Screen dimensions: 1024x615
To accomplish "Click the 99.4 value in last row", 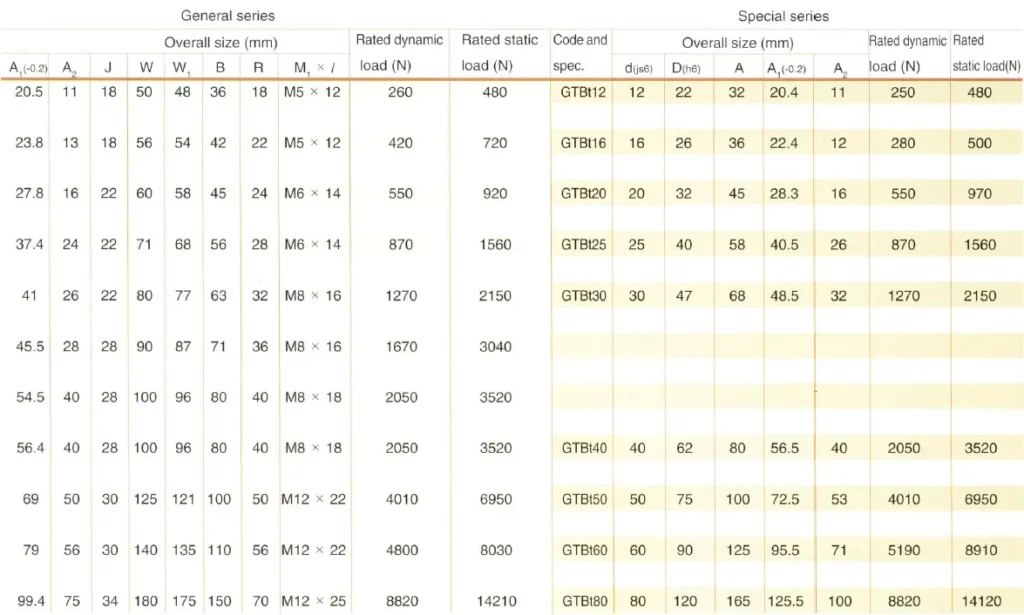I will pos(29,601).
